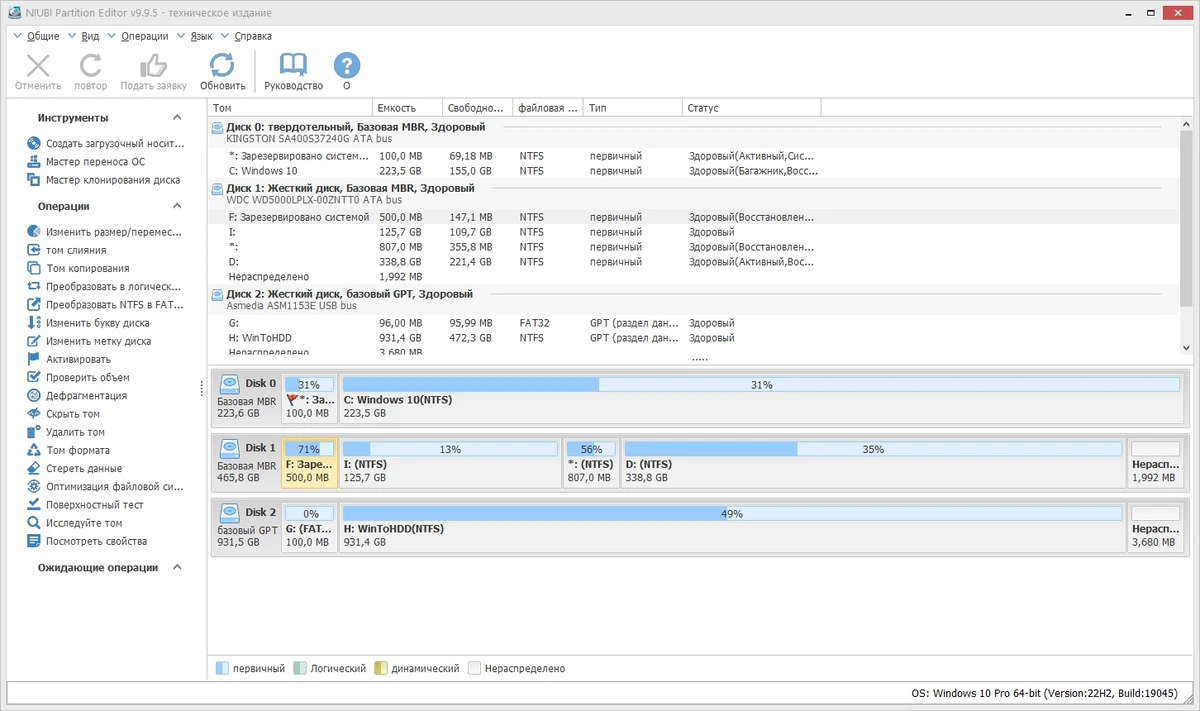
Task: Click the *: (NTFS) 807,0 MB partition block
Action: [x=591, y=463]
